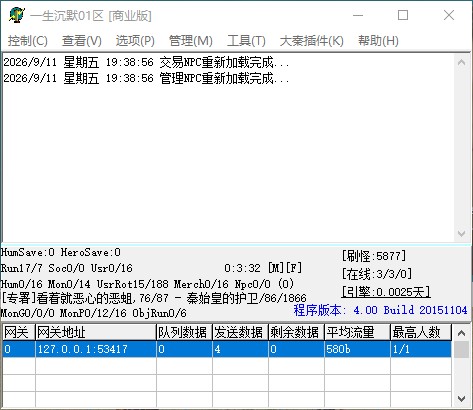Viewport: 473px width, 410px height.
Task: Click the Hum0/16 Mon0/14 status line
Action: (x=147, y=284)
